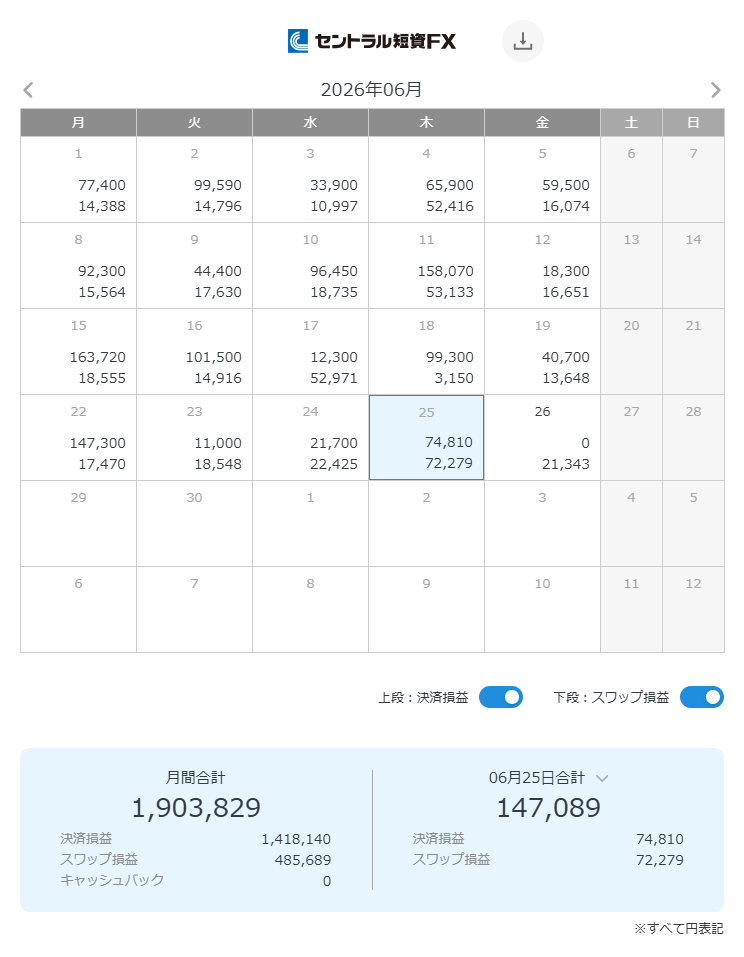Viewport: 744px width, 957px height.
Task: Click the 月間合計 total 1,903,829
Action: click(x=196, y=807)
